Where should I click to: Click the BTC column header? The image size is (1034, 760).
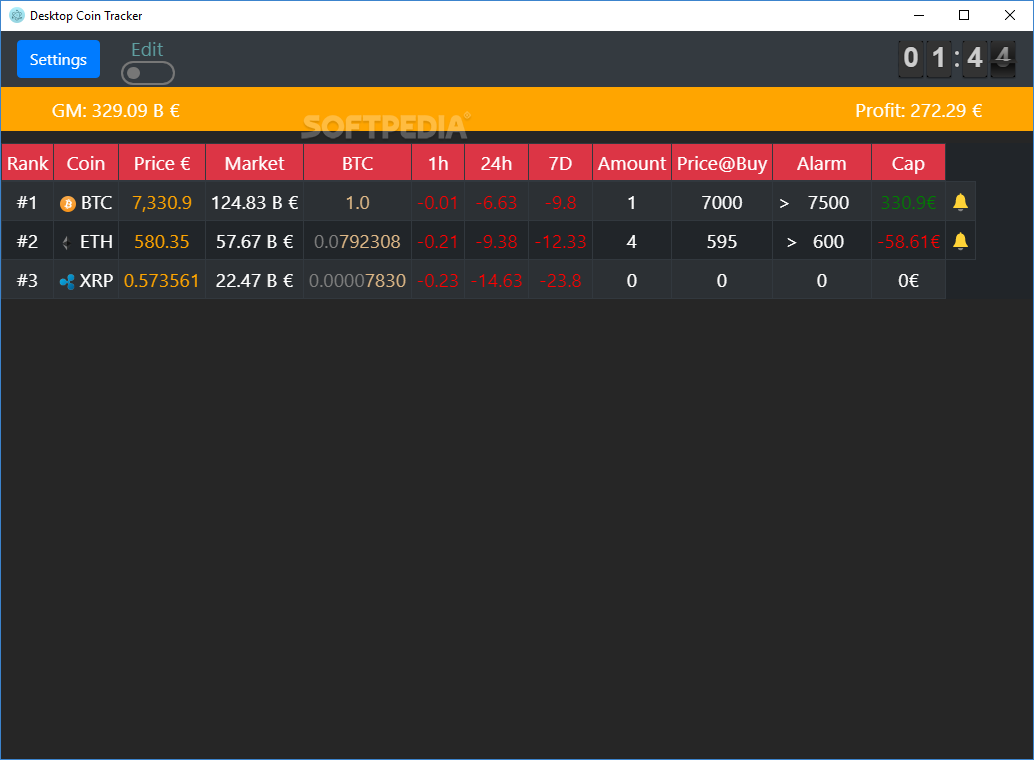(x=357, y=163)
